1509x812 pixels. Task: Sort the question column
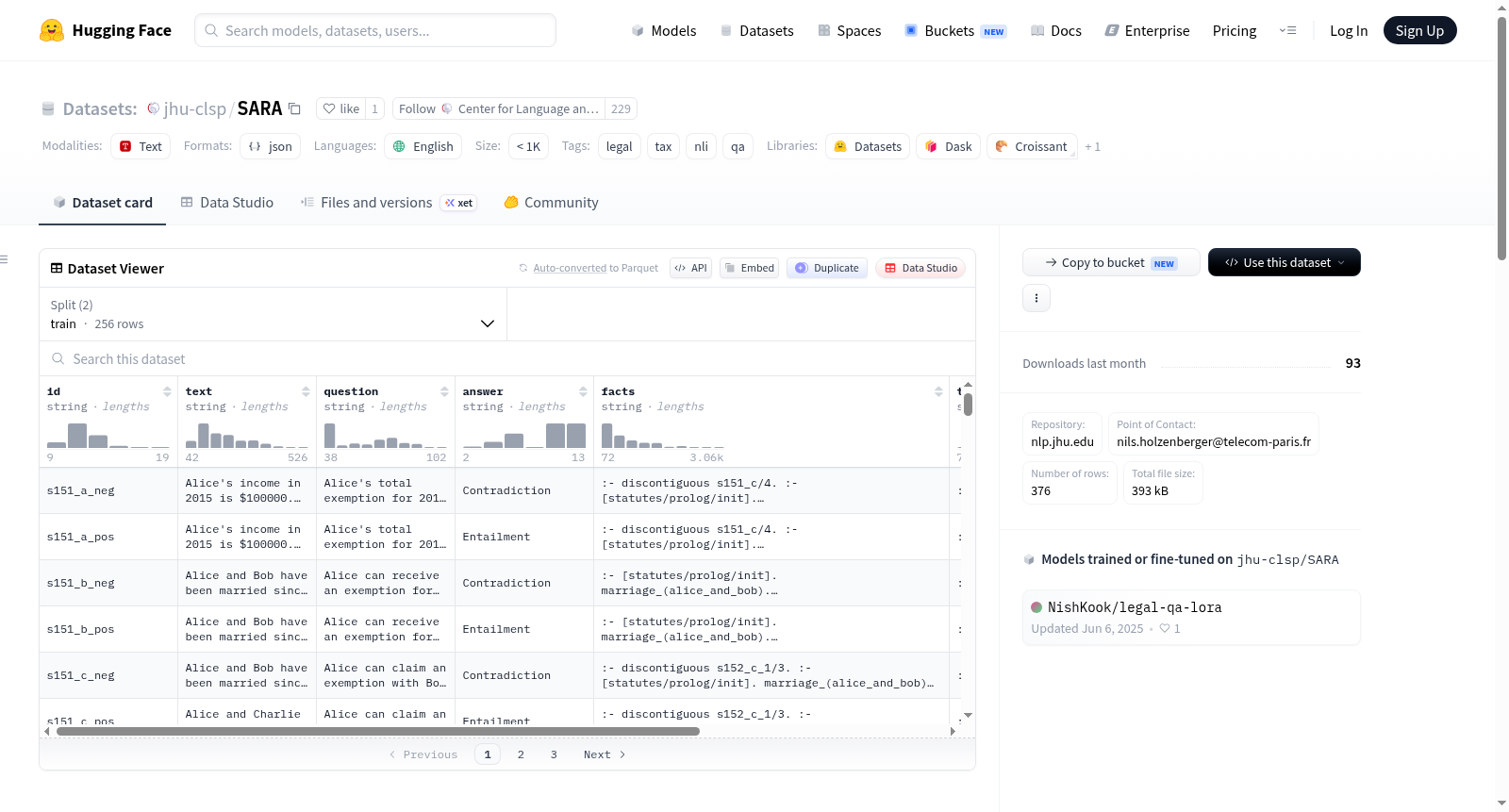tap(444, 391)
